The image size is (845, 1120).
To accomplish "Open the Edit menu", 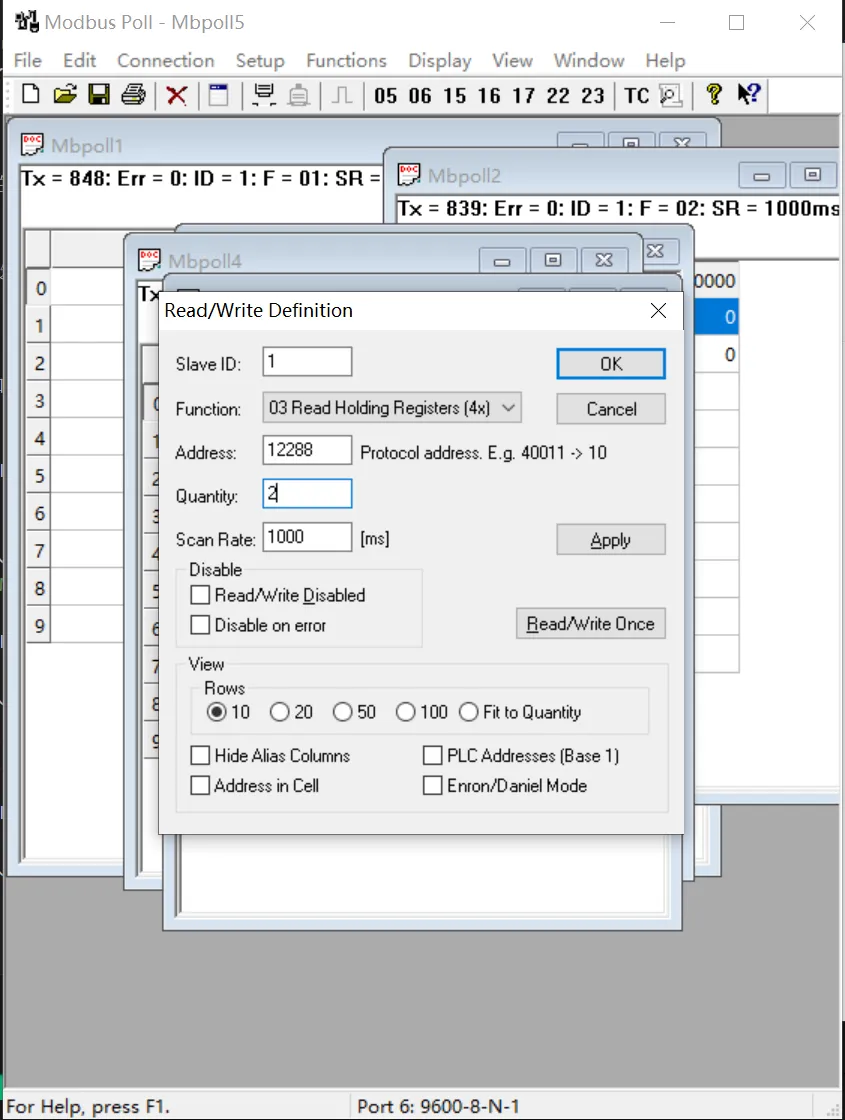I will [x=79, y=61].
